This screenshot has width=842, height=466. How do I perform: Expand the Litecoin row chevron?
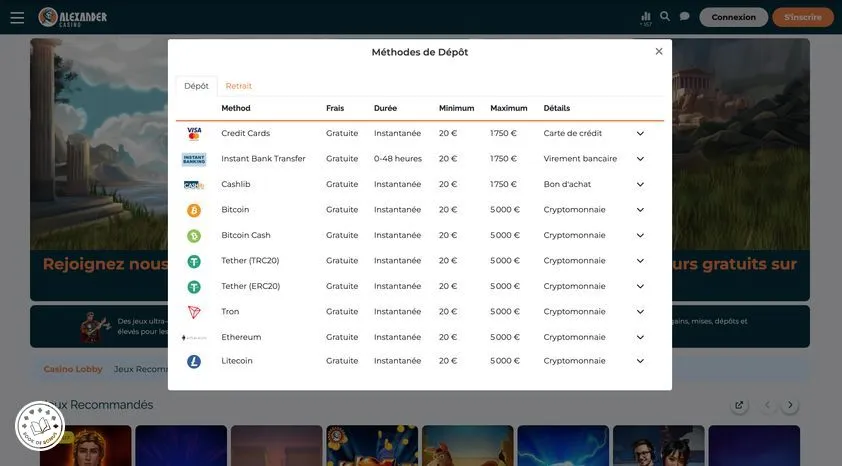click(x=640, y=361)
